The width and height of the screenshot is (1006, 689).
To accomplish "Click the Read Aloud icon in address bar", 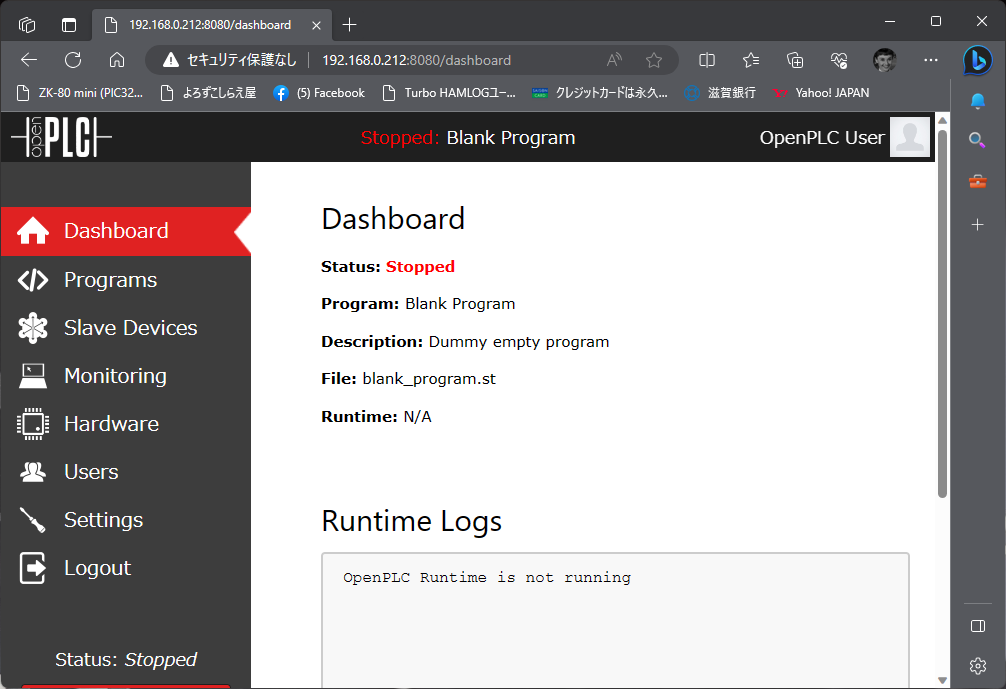I will 614,60.
